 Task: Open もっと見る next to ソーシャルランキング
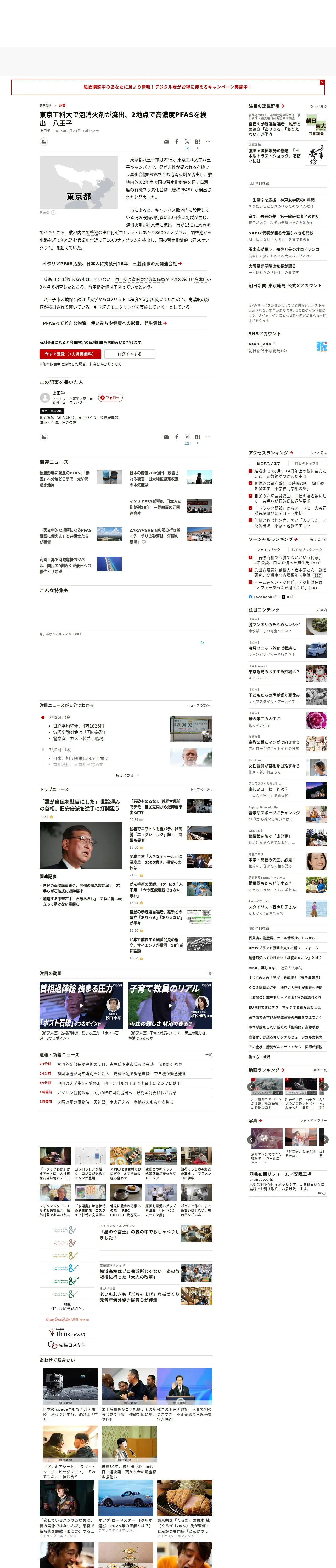(x=318, y=539)
